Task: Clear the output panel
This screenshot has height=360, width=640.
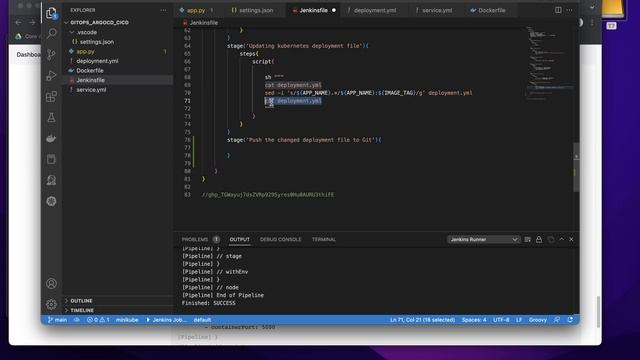Action: 527,240
